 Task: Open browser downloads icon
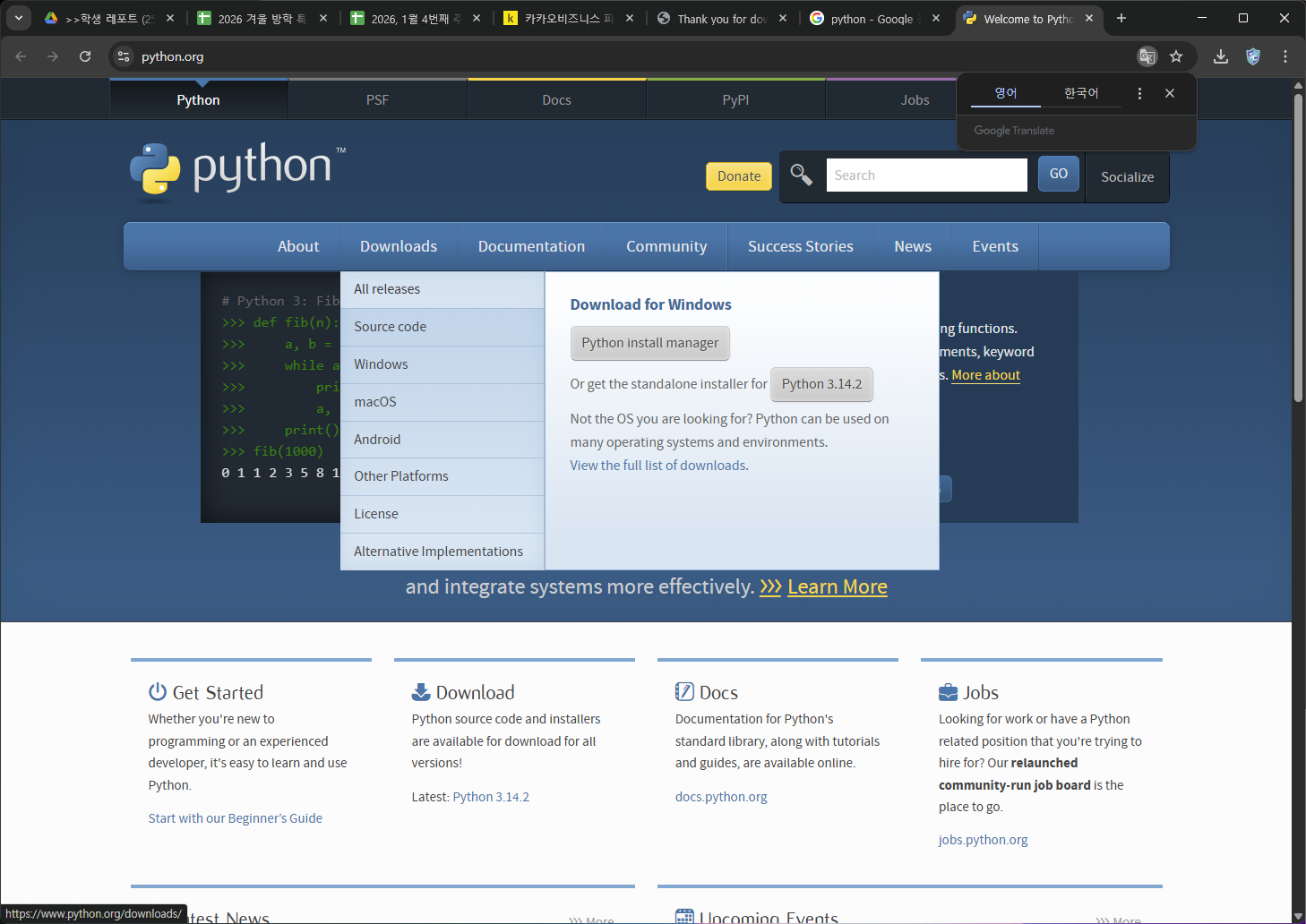point(1221,56)
